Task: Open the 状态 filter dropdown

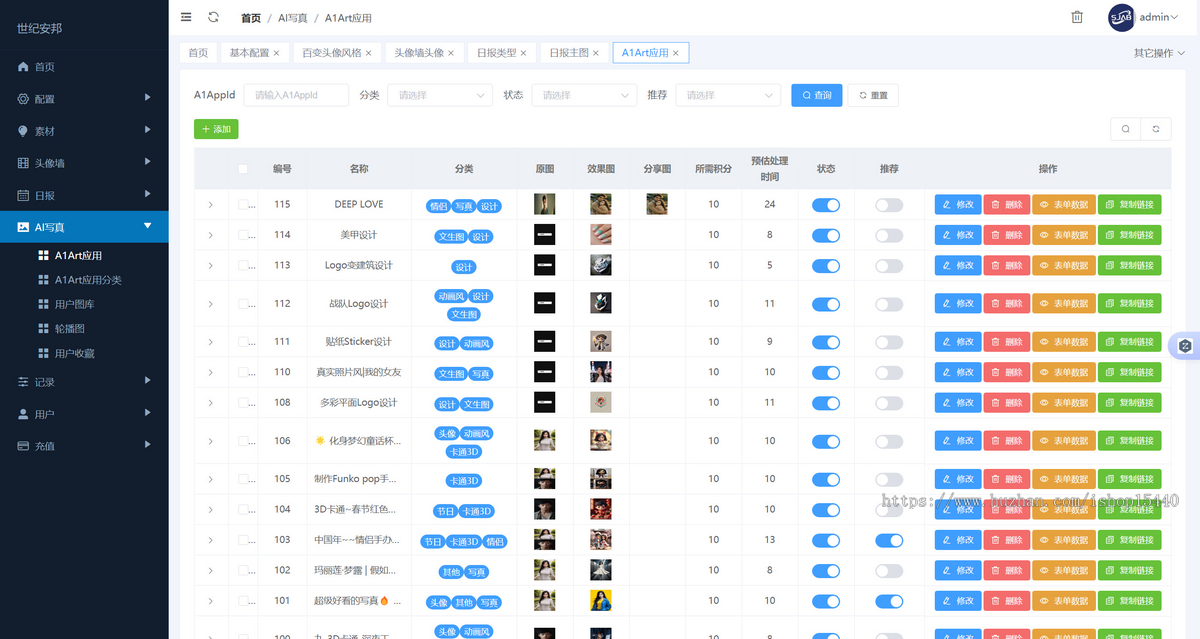Action: [x=584, y=95]
